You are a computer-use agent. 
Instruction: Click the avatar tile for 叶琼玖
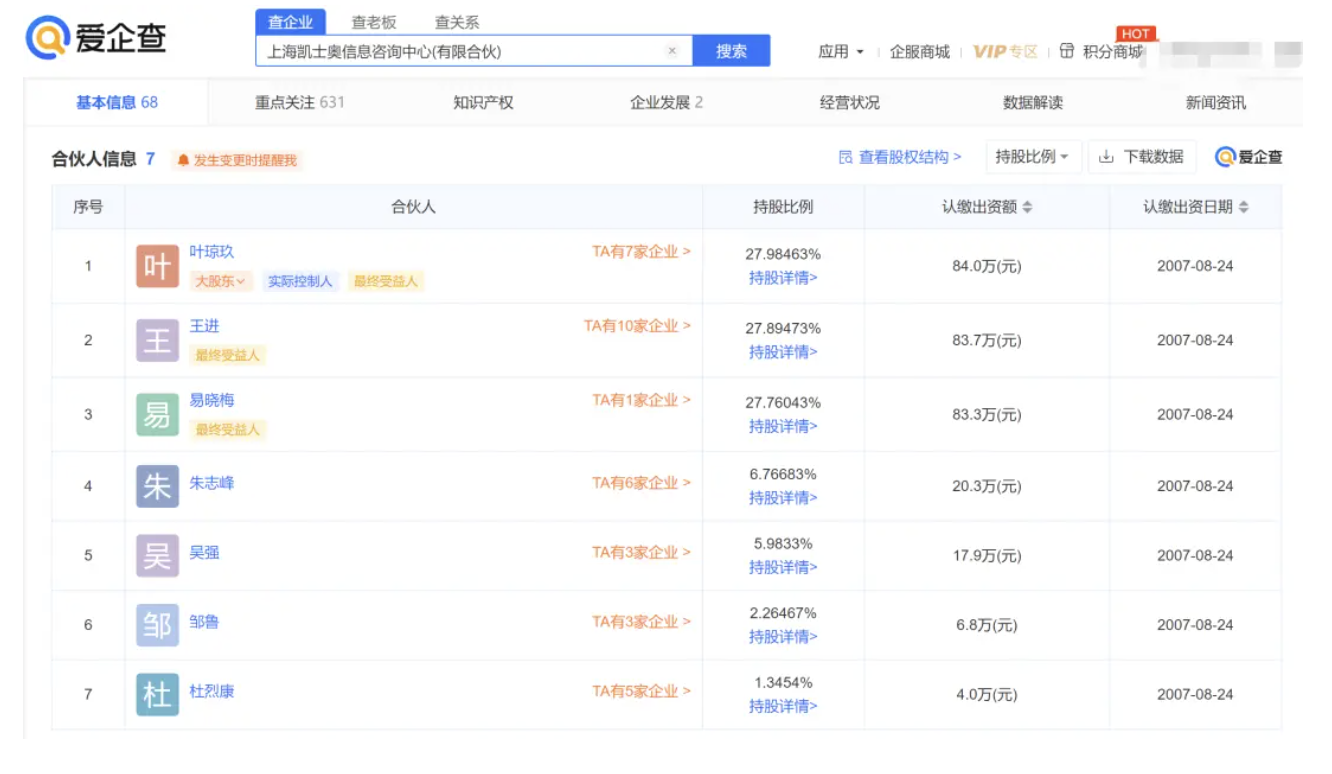pos(157,266)
